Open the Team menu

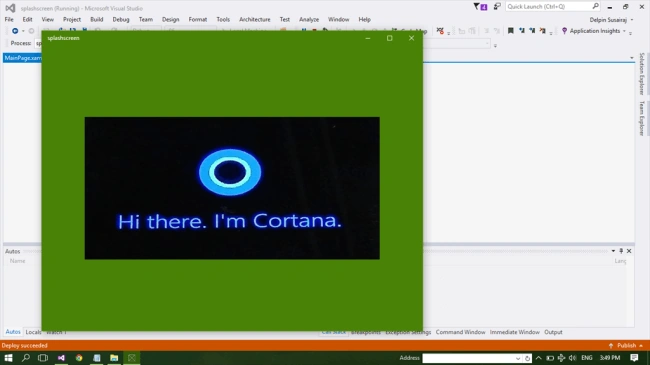[146, 19]
